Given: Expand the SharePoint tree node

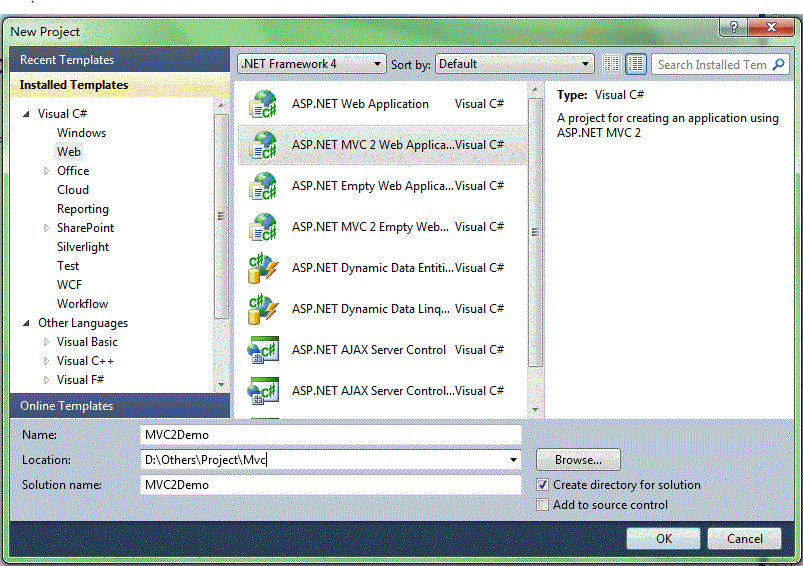Looking at the screenshot, I should (x=46, y=228).
